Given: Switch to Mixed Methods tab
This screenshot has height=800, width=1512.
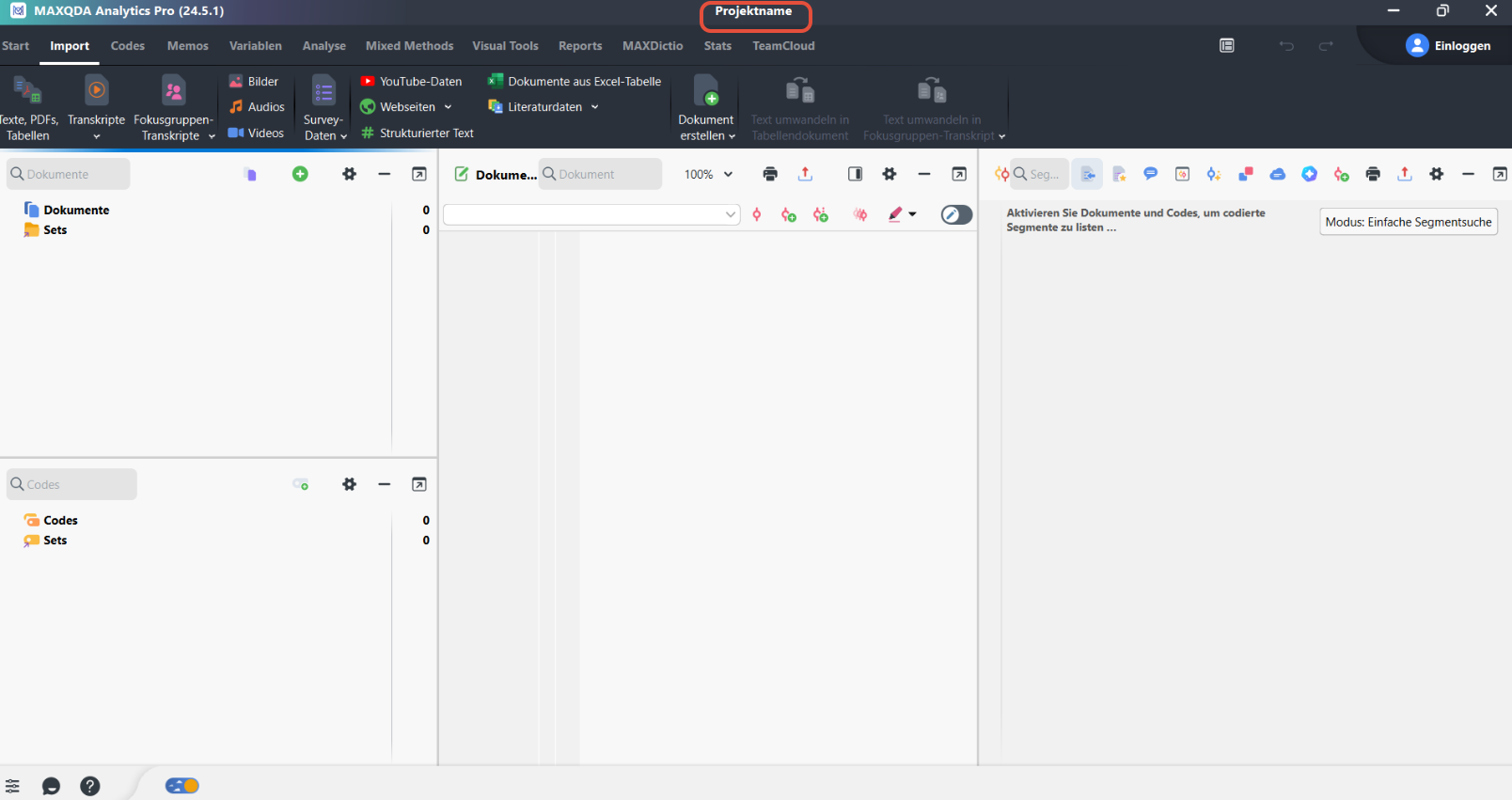Looking at the screenshot, I should pyautogui.click(x=410, y=46).
